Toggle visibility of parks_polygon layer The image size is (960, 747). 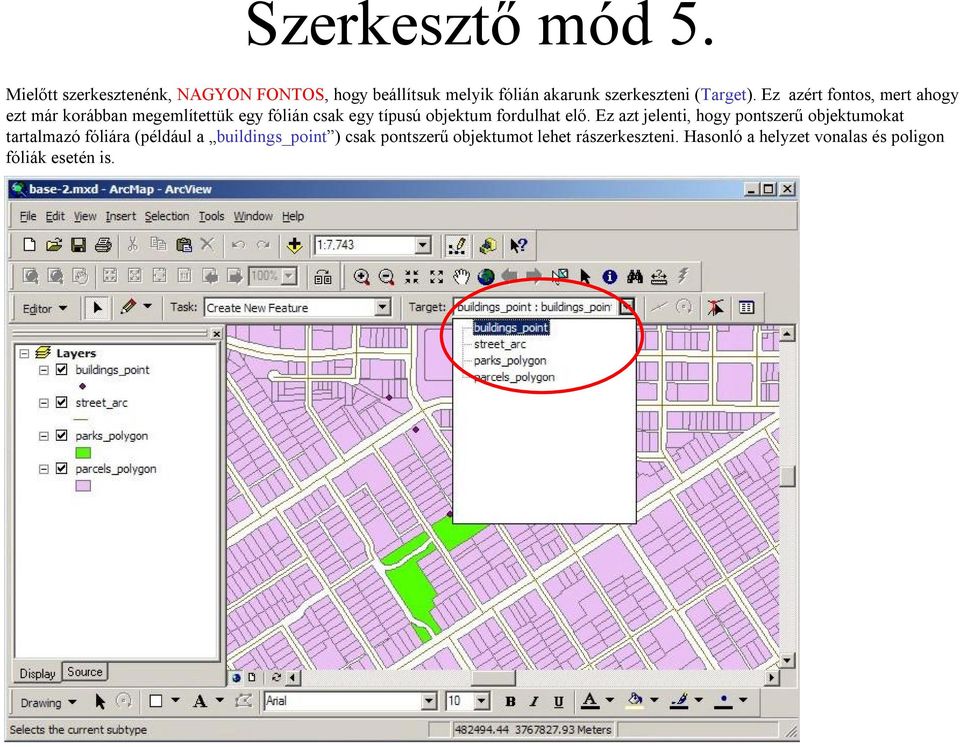point(61,435)
